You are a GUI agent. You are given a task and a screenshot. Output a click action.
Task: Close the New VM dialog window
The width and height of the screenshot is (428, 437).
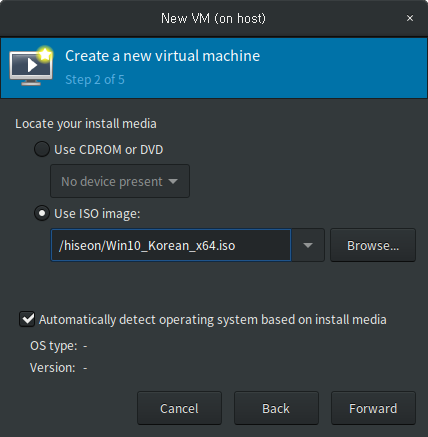click(410, 18)
